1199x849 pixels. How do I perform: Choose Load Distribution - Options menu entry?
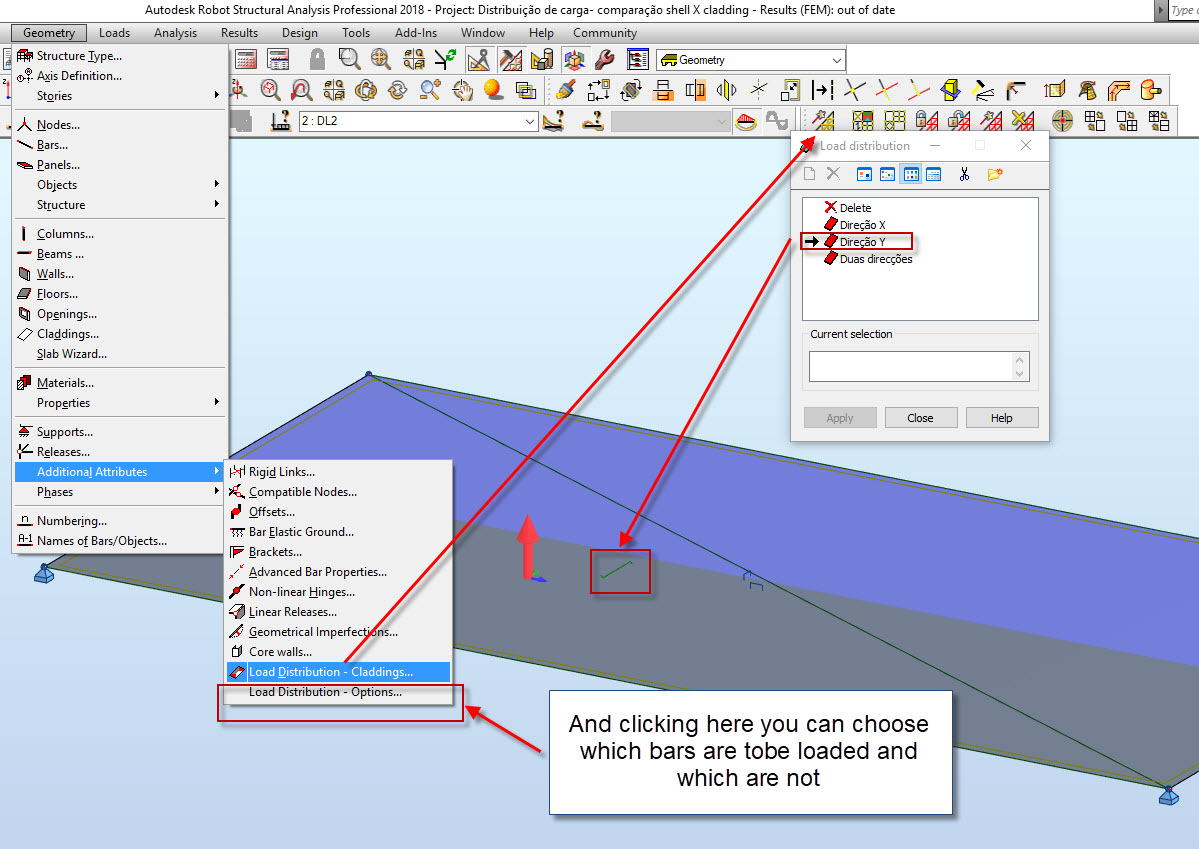tap(337, 691)
